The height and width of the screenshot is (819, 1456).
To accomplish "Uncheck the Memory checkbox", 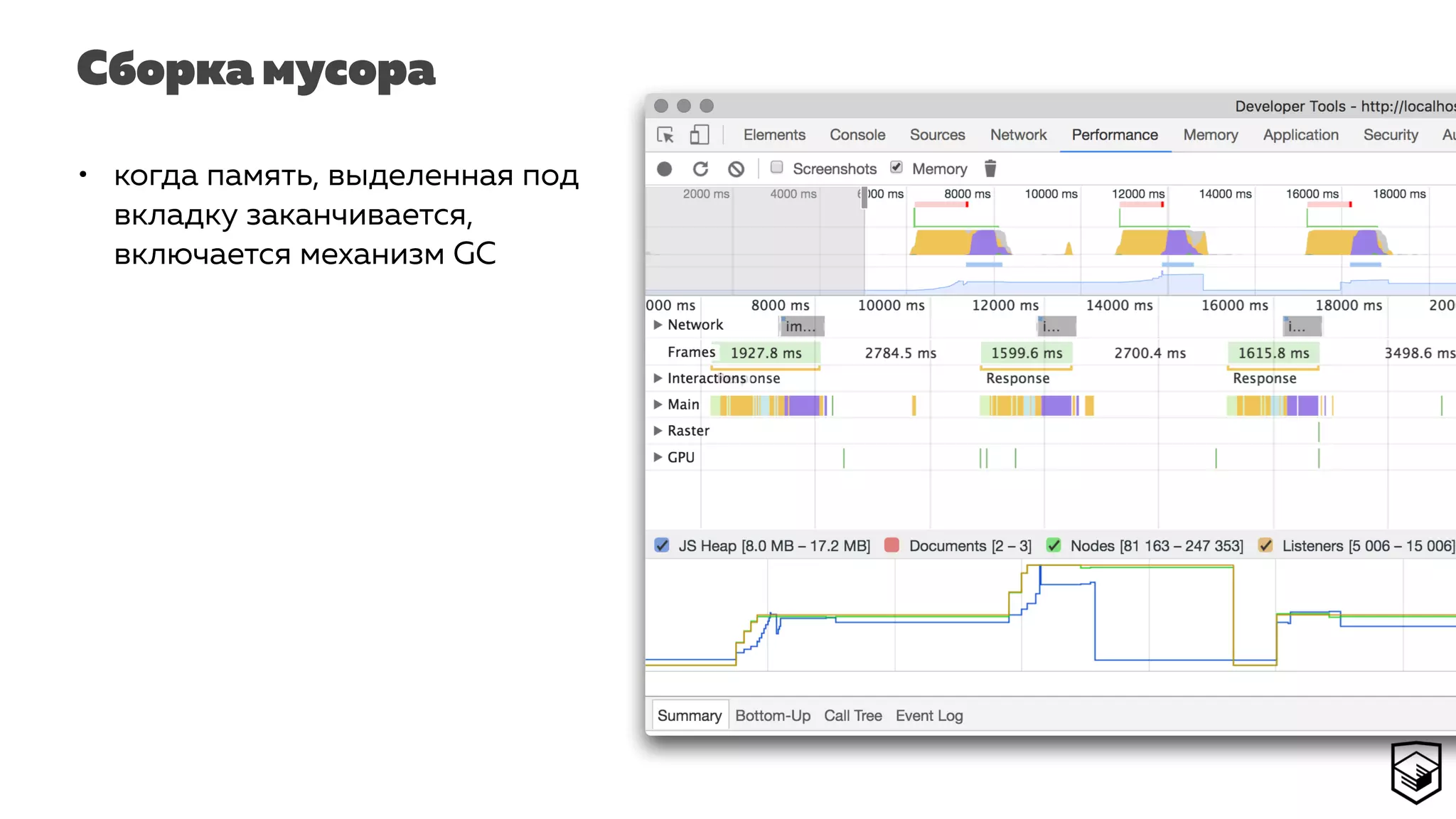I will (x=896, y=167).
